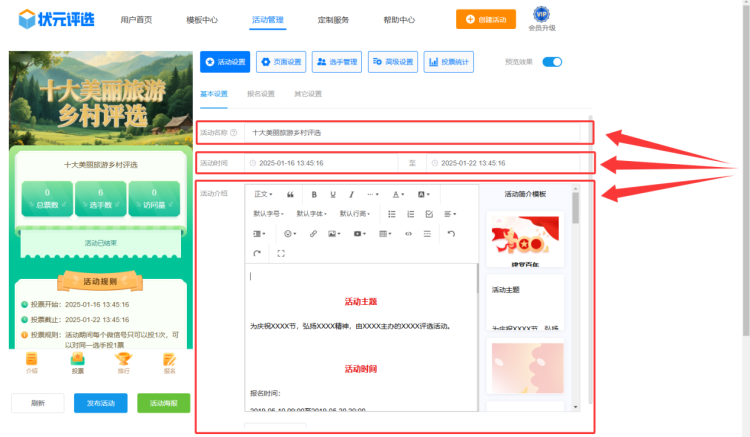Image resolution: width=750 pixels, height=437 pixels.
Task: Toggle bold formatting in the editor
Action: (x=314, y=194)
